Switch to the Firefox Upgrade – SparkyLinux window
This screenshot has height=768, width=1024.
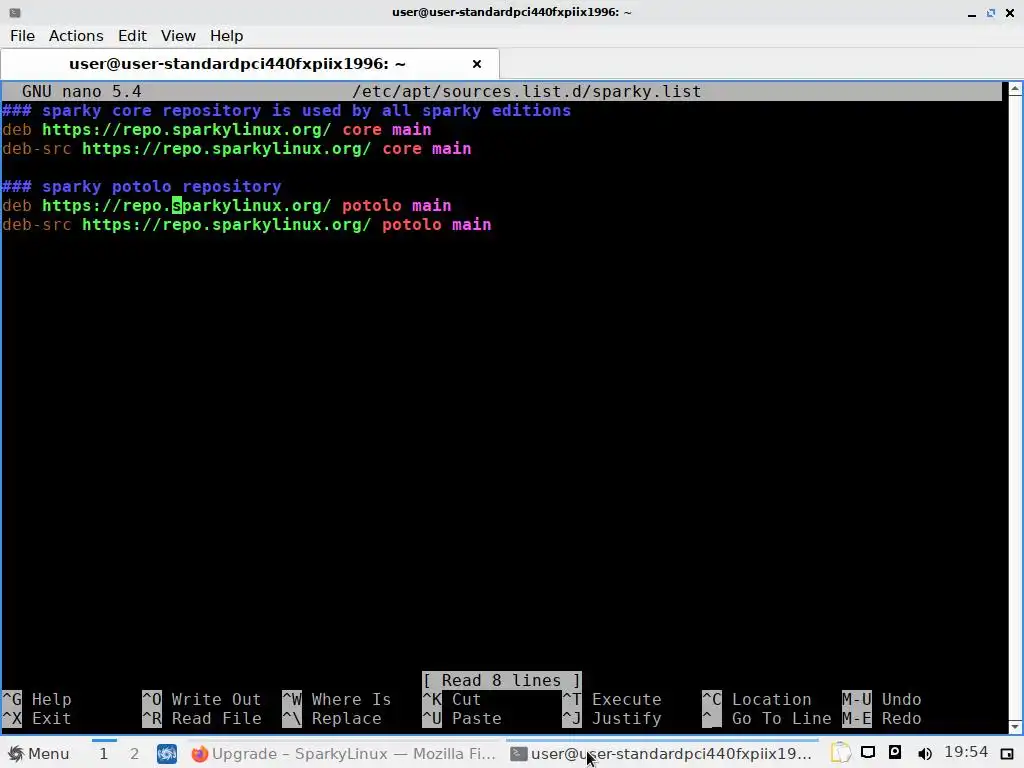344,754
